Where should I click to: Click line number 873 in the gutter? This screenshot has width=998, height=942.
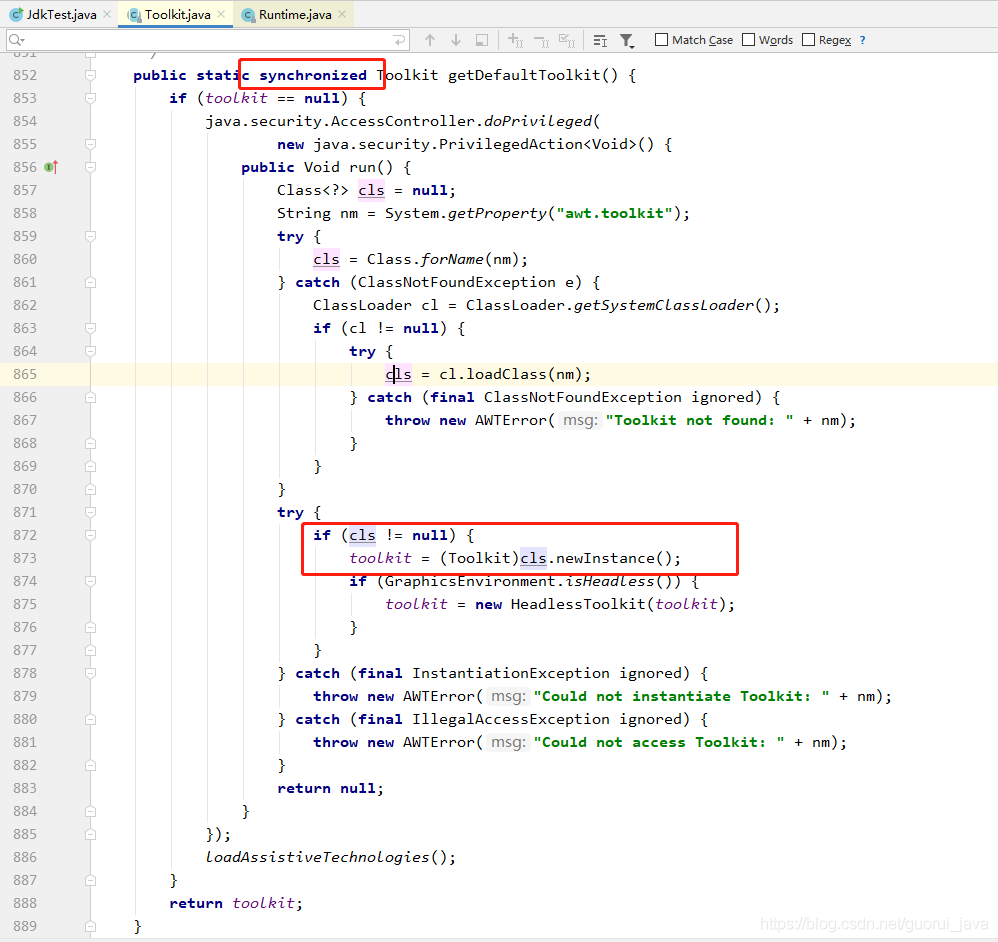[x=25, y=558]
